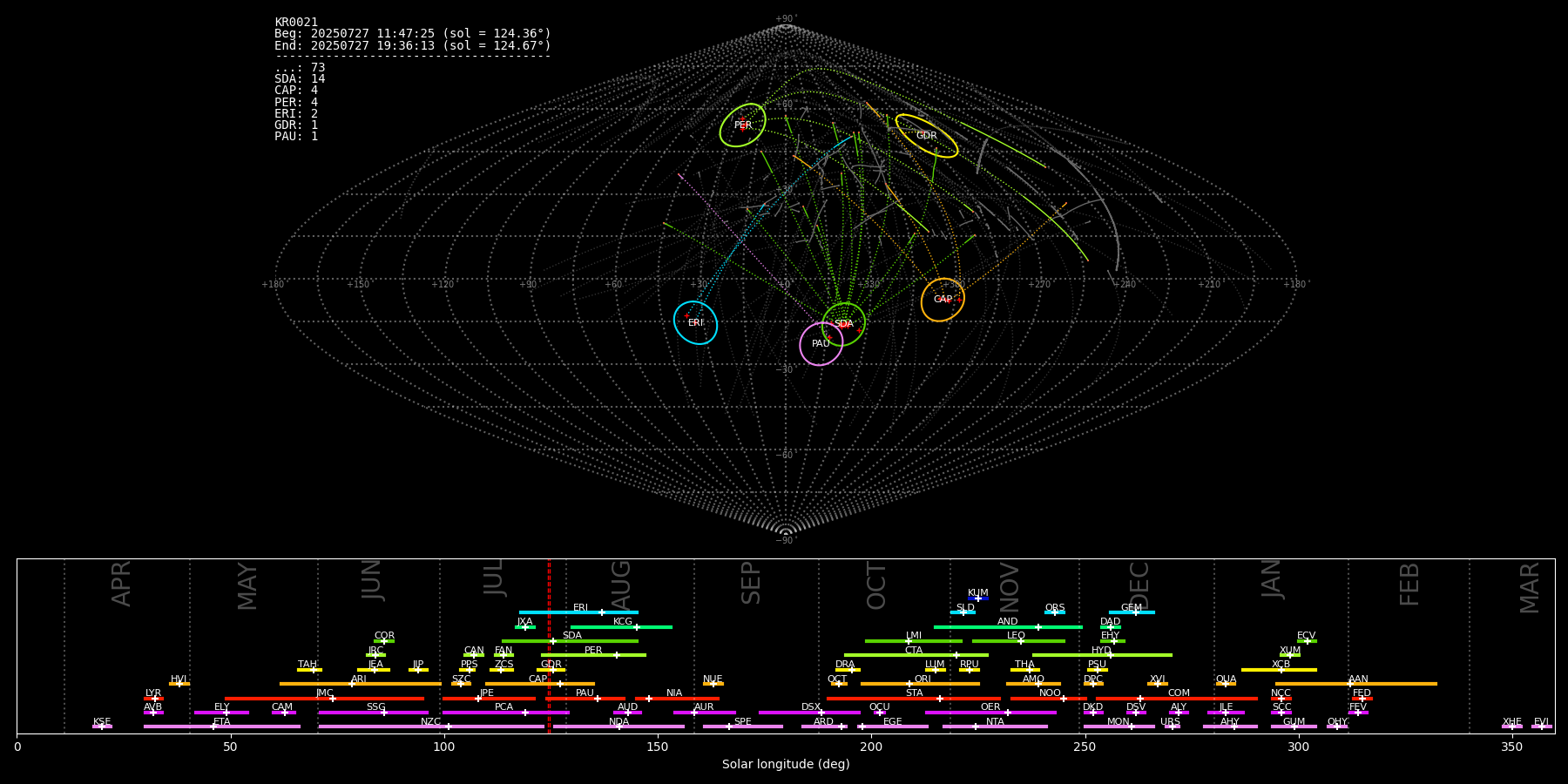This screenshot has width=1568, height=784.
Task: Click the Beg: 20250727 11:47:25 line
Action: (x=413, y=34)
